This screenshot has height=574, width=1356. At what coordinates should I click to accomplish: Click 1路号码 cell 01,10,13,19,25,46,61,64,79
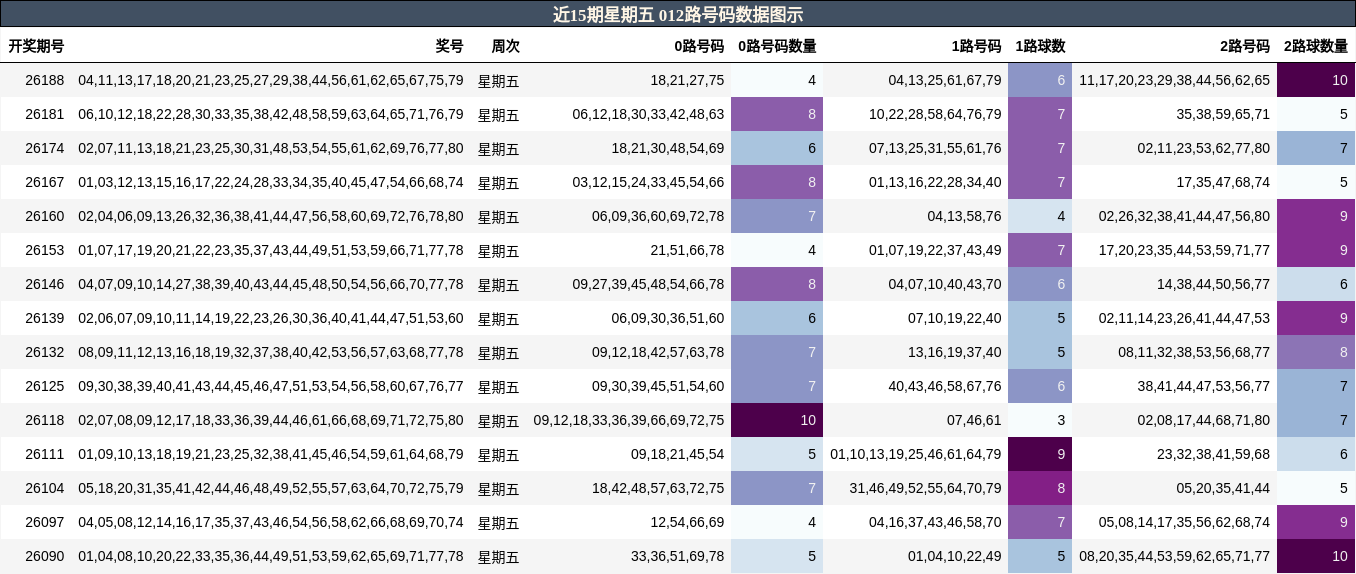pyautogui.click(x=916, y=454)
